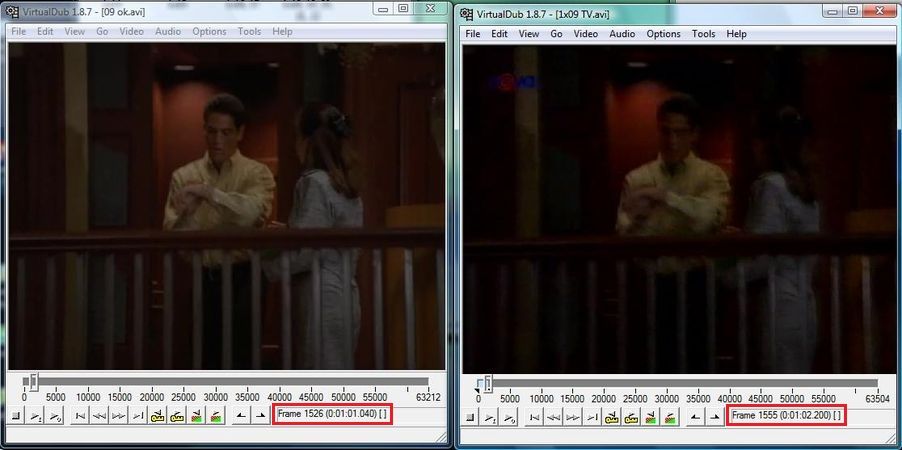The height and width of the screenshot is (450, 902).
Task: Open File menu in 09 ok.avi window
Action: pyautogui.click(x=19, y=32)
